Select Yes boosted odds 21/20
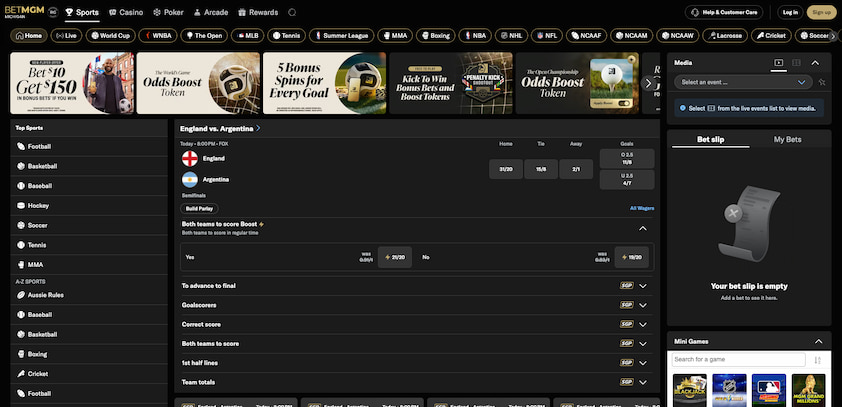 tap(395, 257)
